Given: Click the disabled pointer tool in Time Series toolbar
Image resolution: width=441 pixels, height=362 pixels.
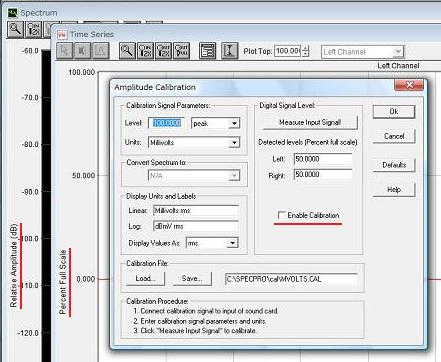Looking at the screenshot, I should tap(65, 51).
